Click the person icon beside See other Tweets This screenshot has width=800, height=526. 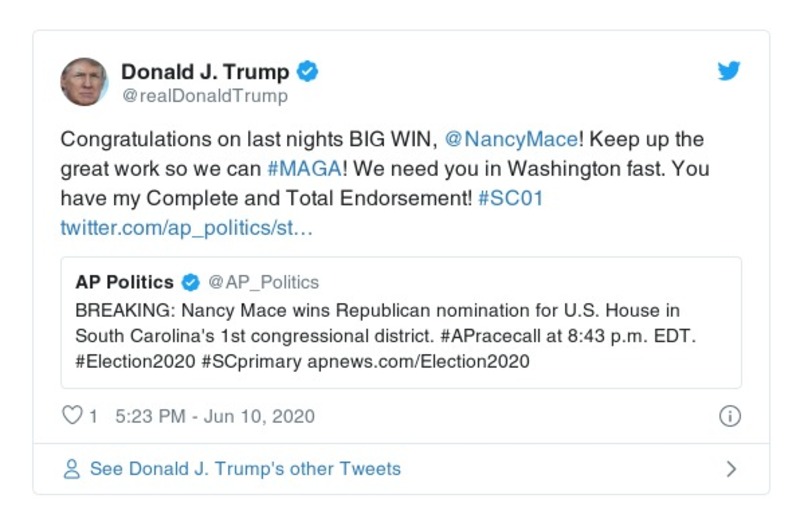[x=72, y=469]
